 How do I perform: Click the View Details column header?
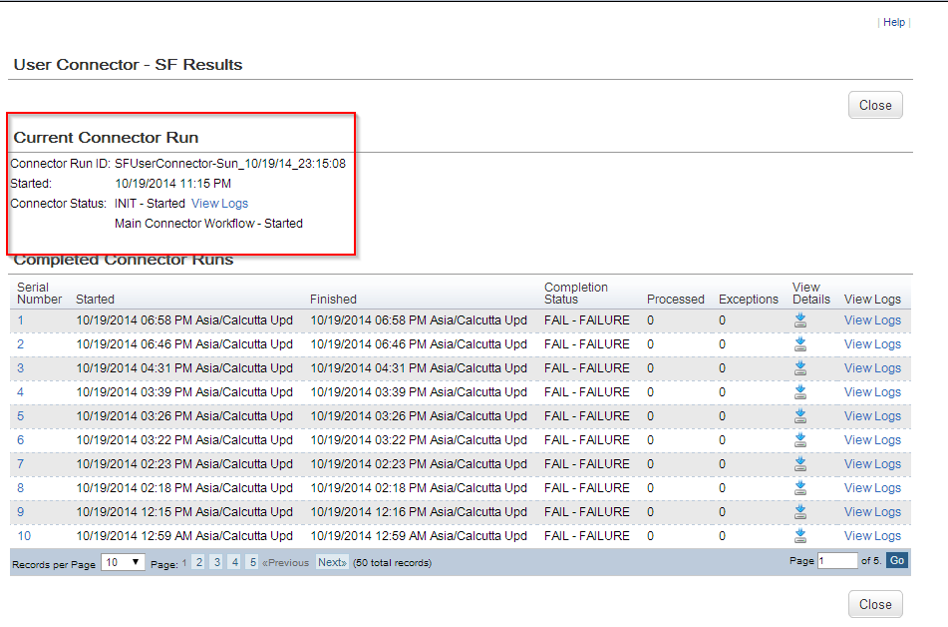point(811,293)
